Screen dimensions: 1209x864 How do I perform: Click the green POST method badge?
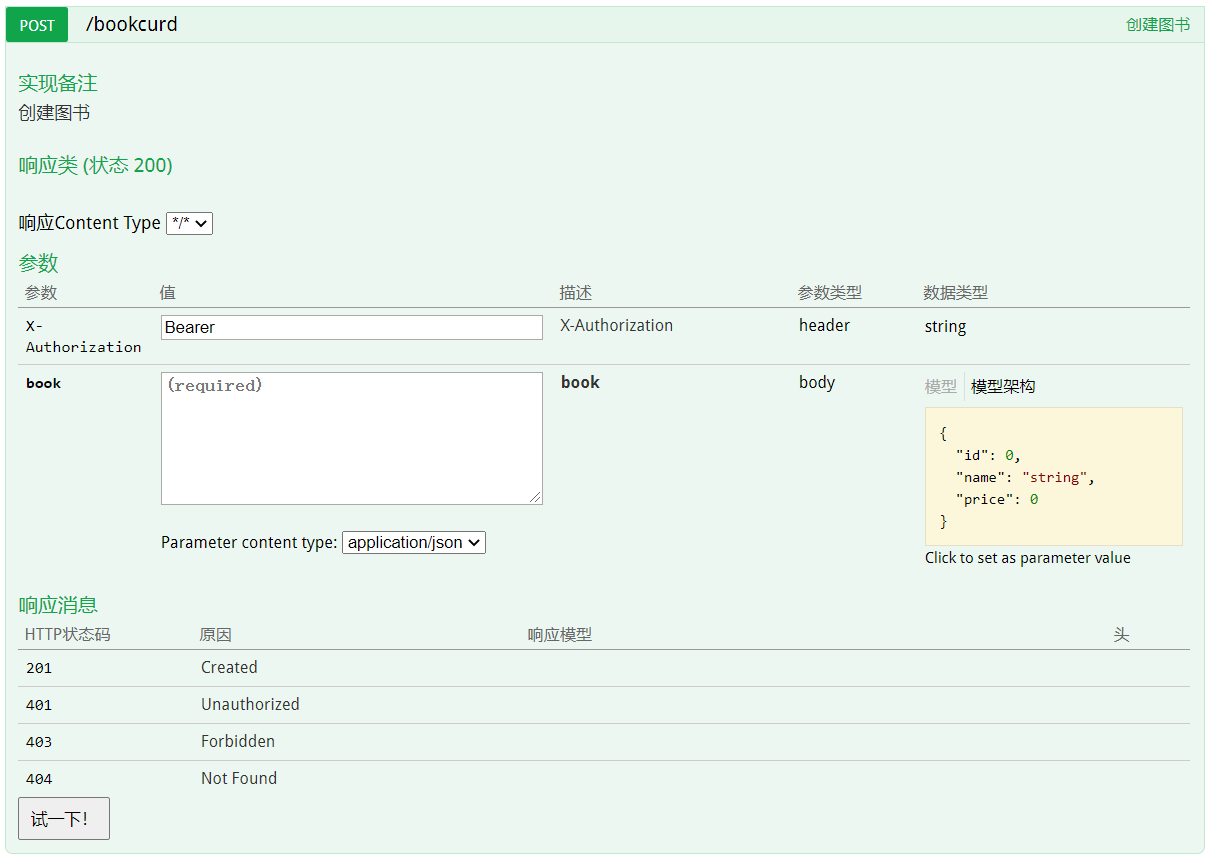tap(37, 25)
